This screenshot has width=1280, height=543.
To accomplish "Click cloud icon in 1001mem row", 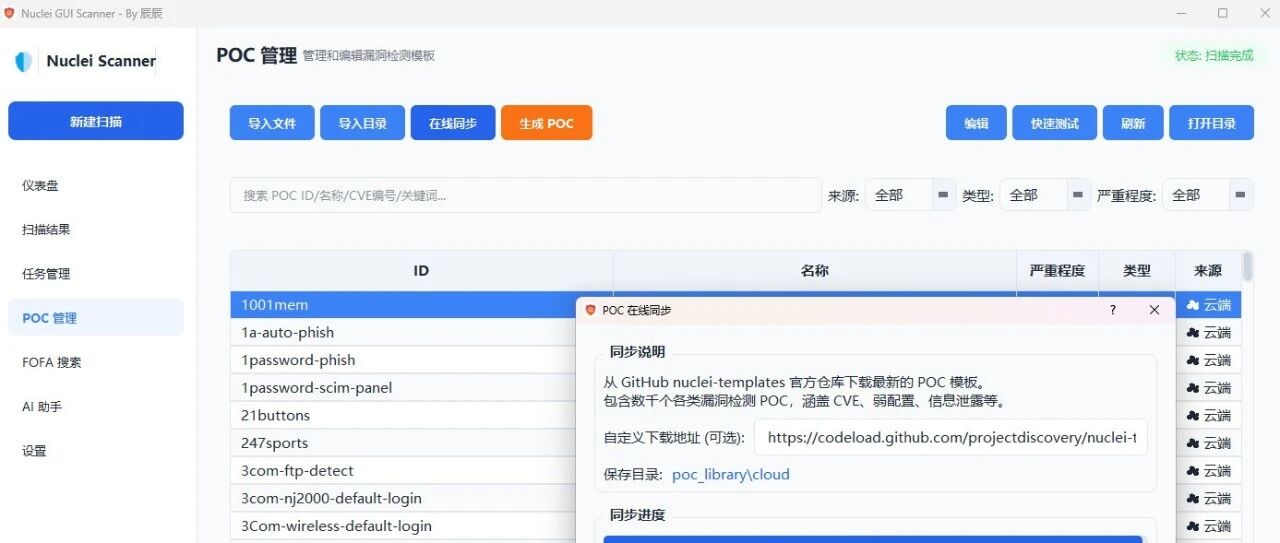I will point(1192,305).
